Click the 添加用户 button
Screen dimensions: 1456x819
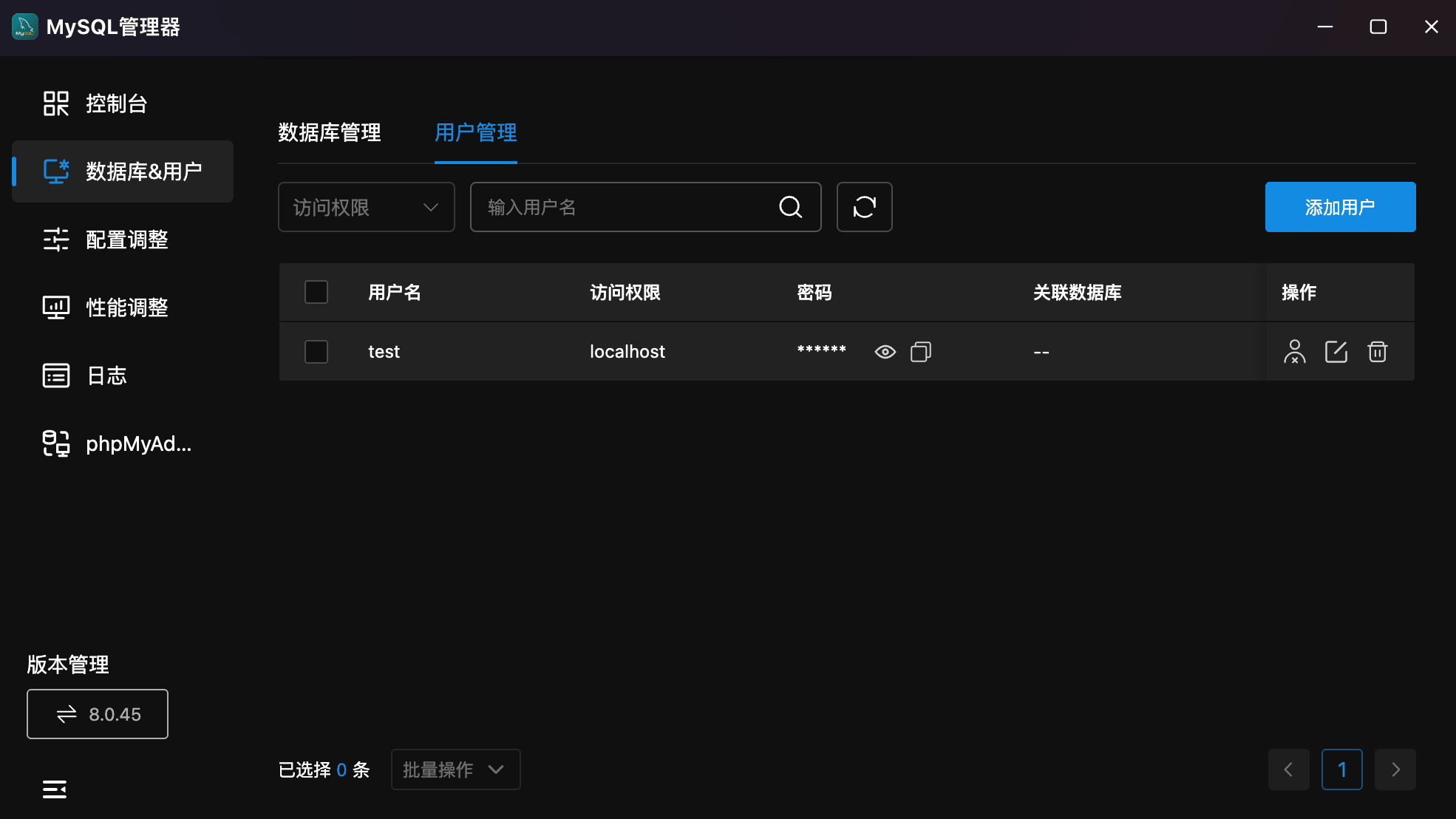[x=1341, y=207]
